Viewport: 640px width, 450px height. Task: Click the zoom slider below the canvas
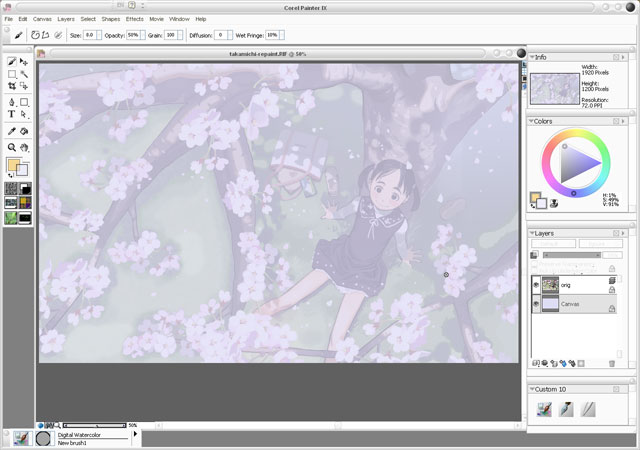pyautogui.click(x=94, y=425)
